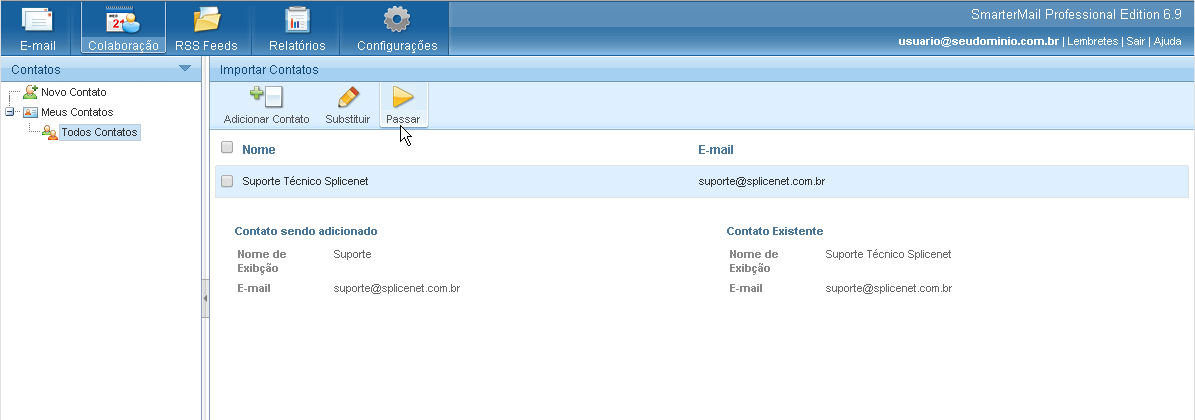Check the Suporte Técnico Splicenet row checkbox

227,181
